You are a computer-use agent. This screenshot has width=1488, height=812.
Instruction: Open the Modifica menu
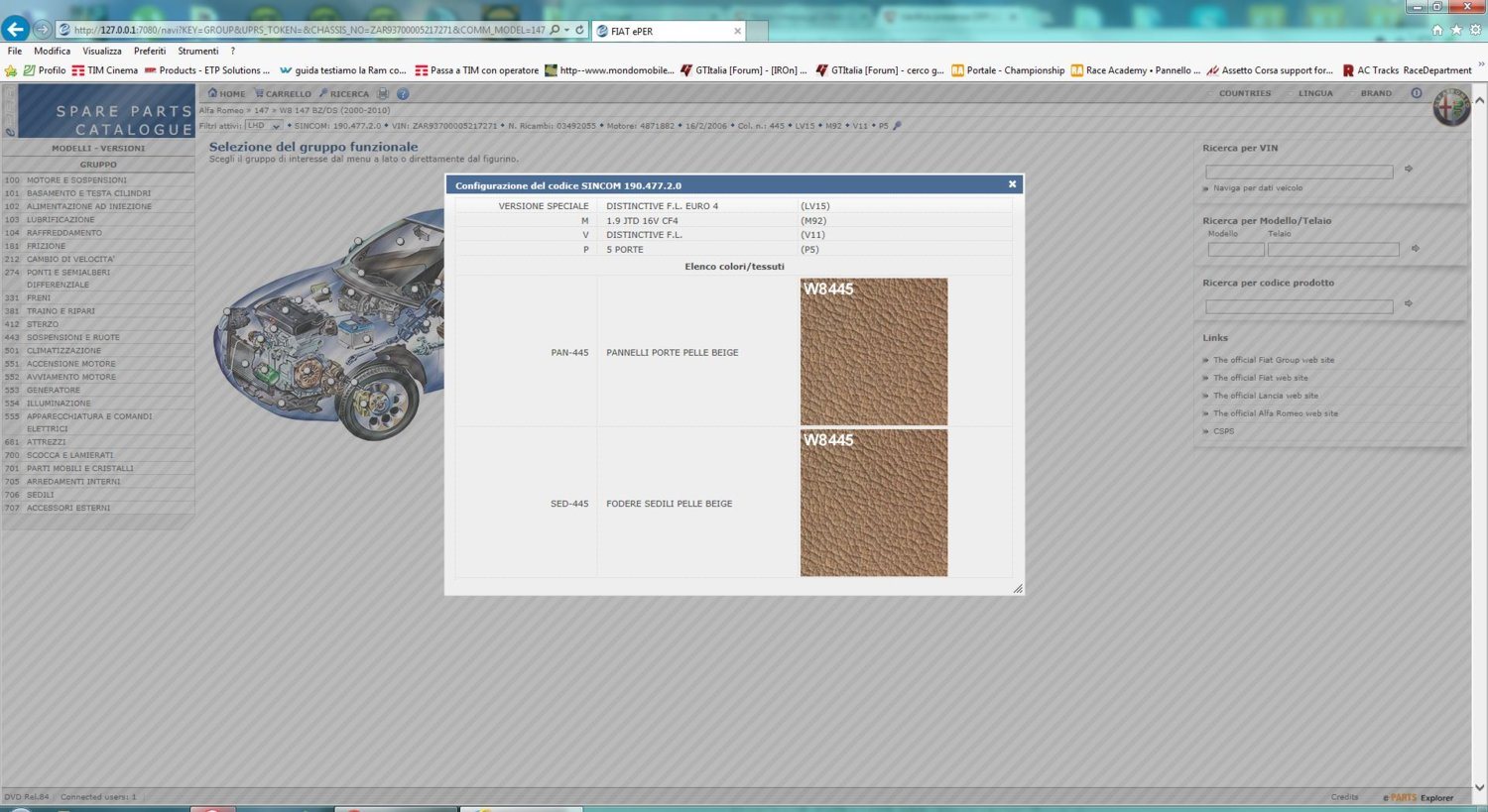click(x=52, y=51)
